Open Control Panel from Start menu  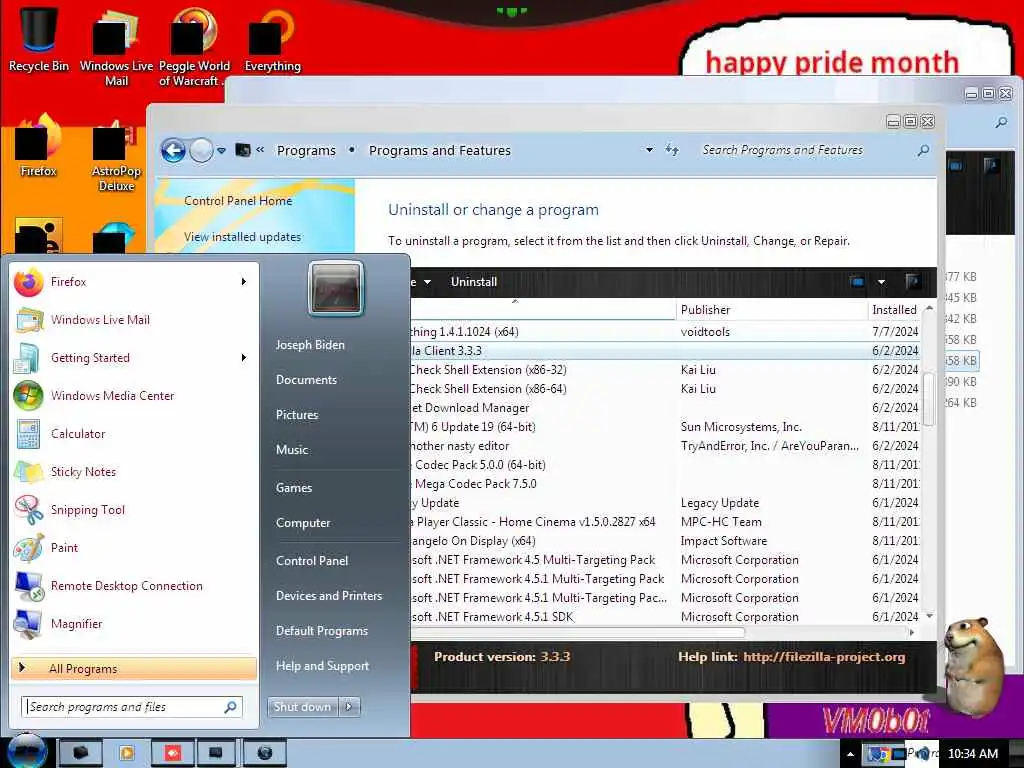click(312, 561)
